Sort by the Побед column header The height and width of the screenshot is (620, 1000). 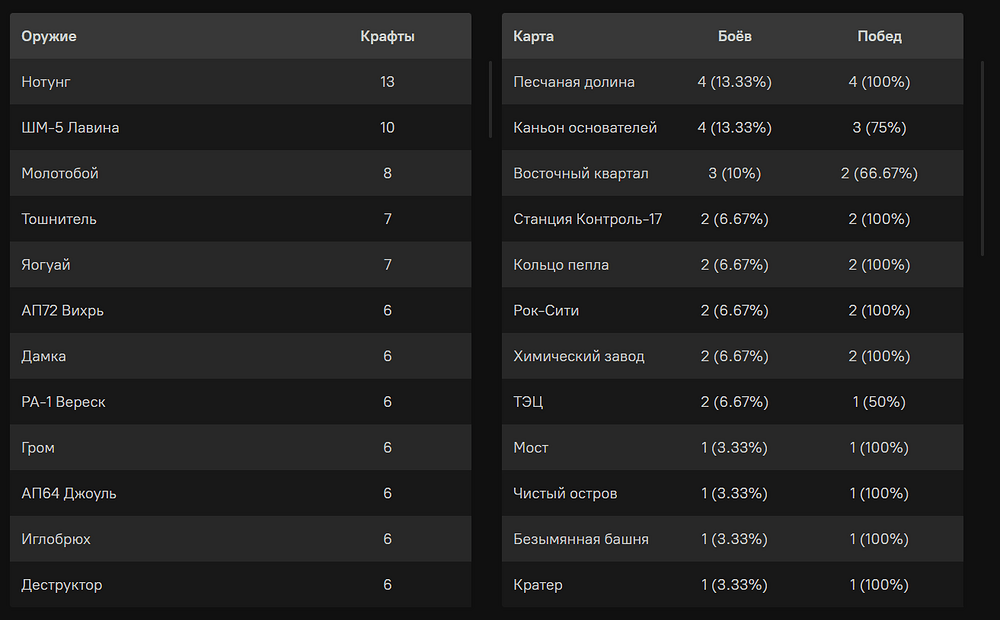[879, 36]
